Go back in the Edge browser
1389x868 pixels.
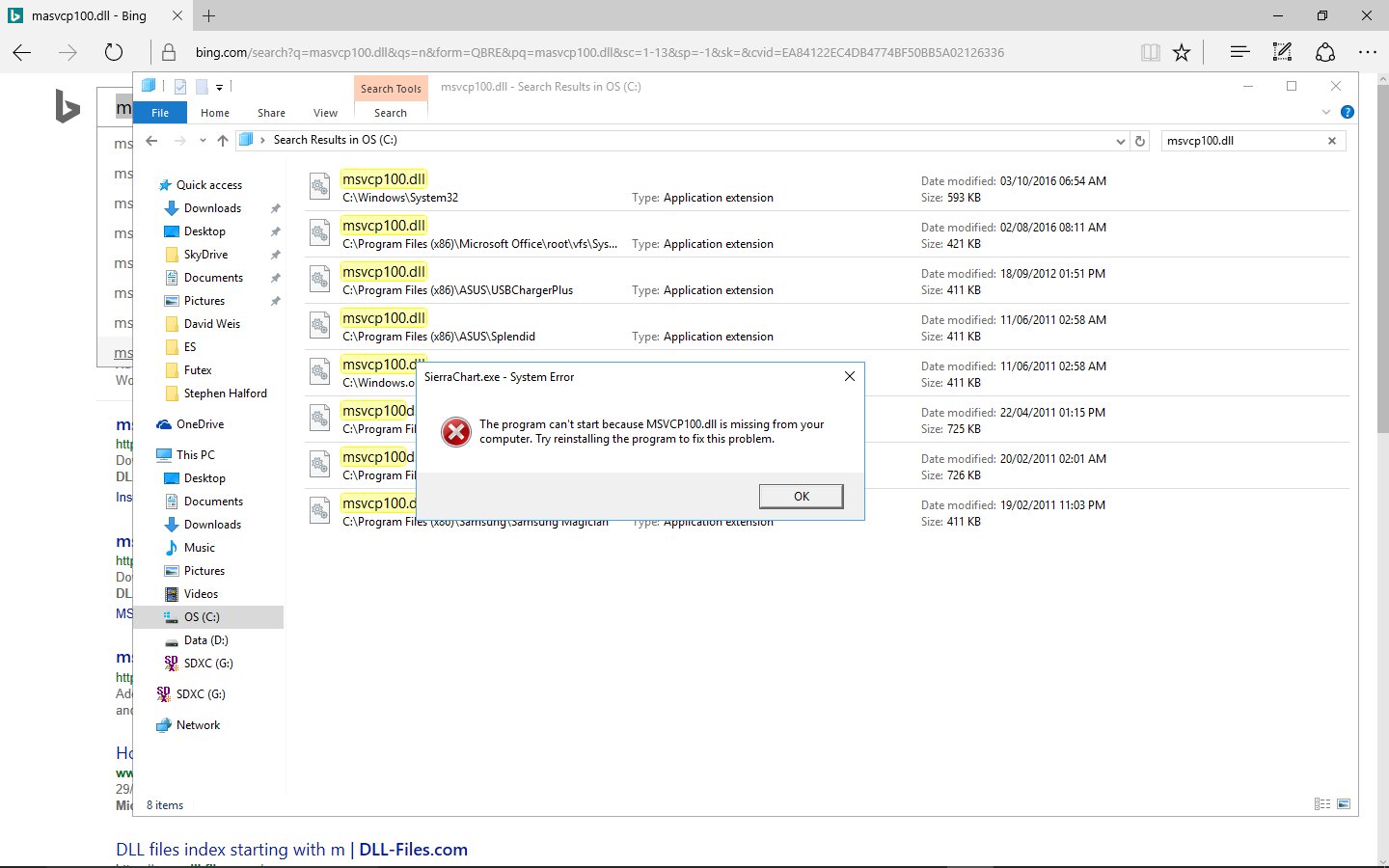pyautogui.click(x=22, y=52)
